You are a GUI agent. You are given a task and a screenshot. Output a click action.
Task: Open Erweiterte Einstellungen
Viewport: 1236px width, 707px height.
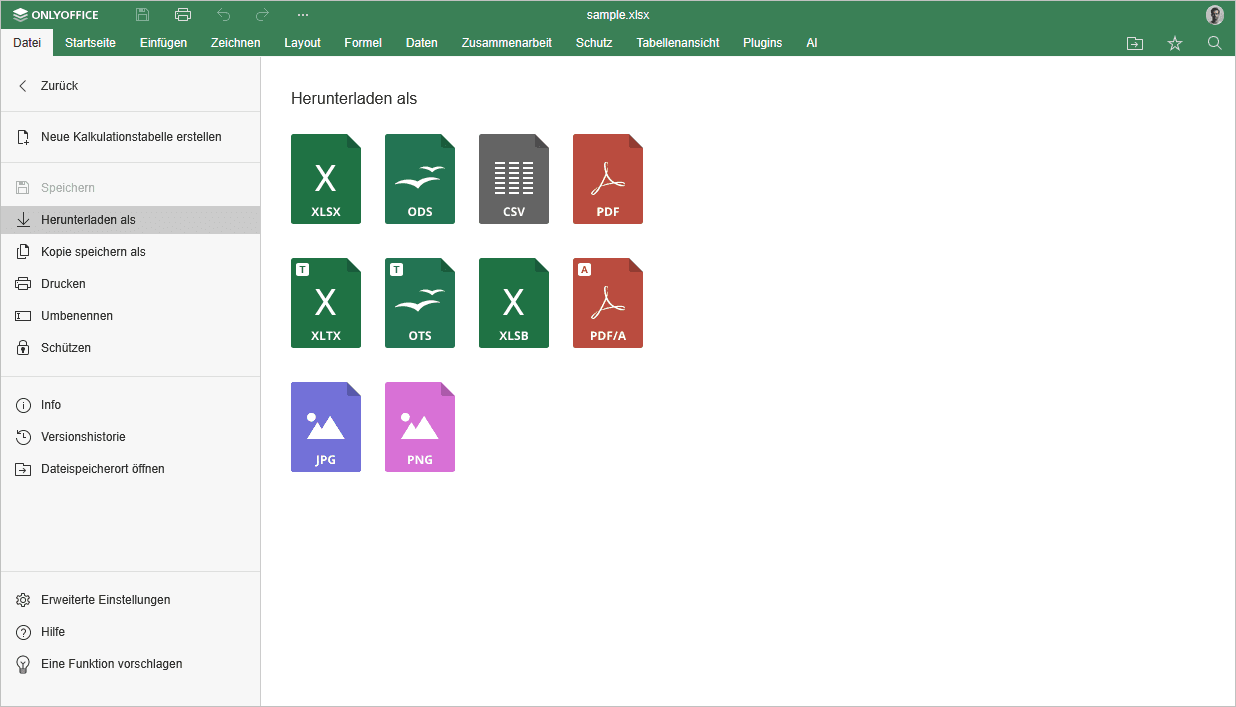105,600
